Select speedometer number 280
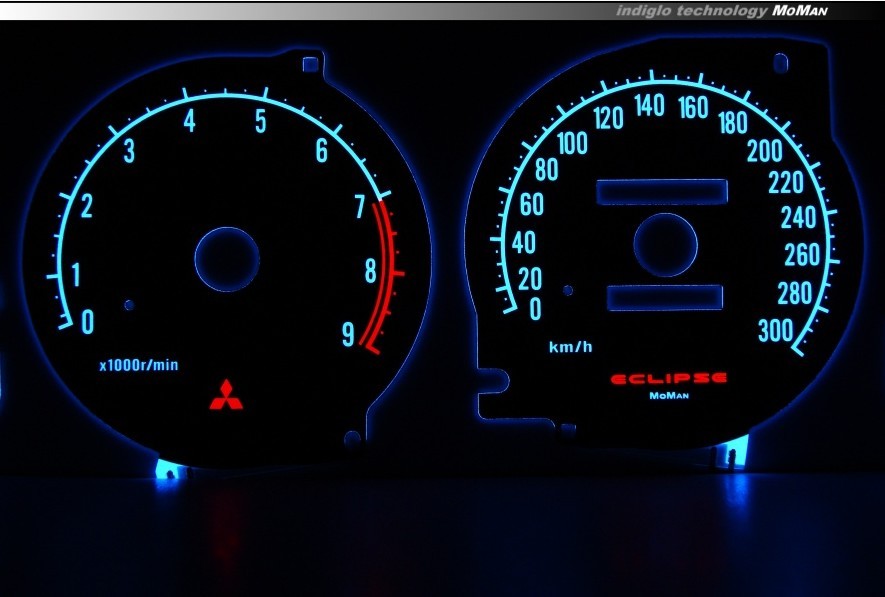This screenshot has height=597, width=885. tap(795, 293)
